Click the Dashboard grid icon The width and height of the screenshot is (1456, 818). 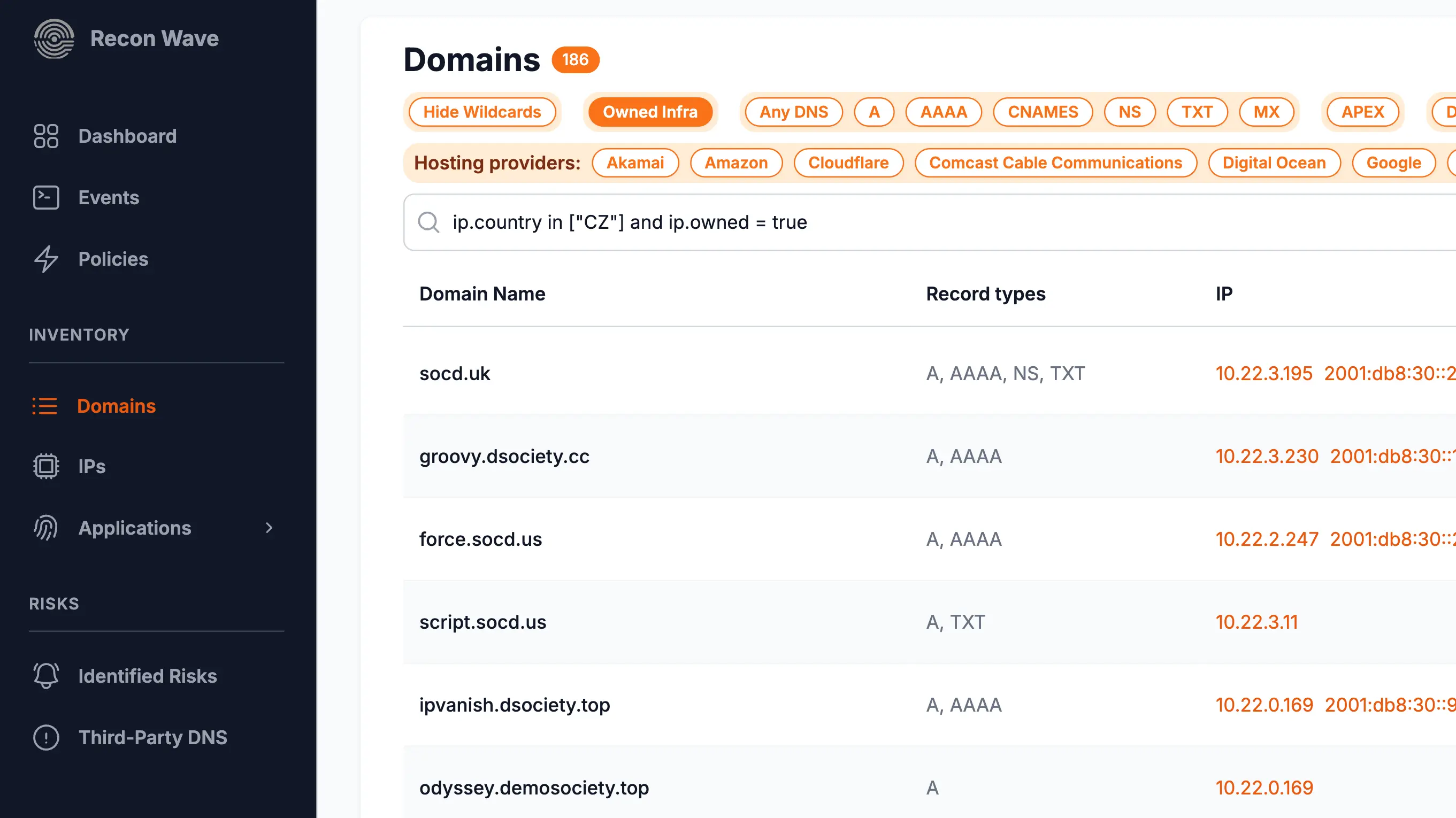coord(46,136)
